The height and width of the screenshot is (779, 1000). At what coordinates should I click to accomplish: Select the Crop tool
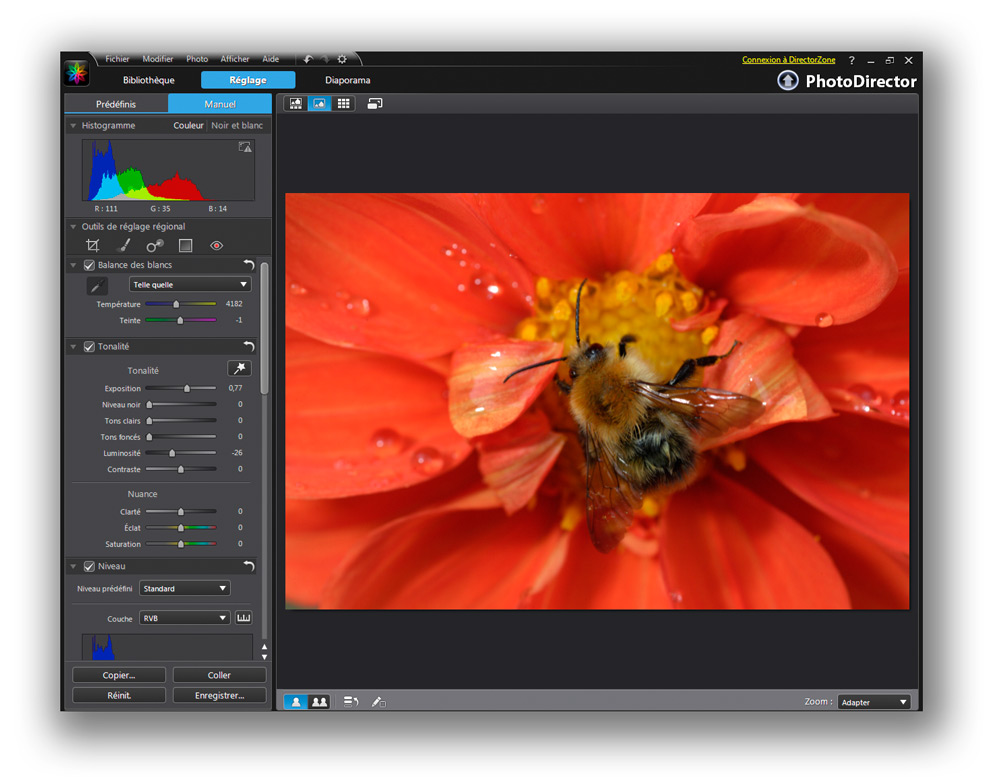93,246
